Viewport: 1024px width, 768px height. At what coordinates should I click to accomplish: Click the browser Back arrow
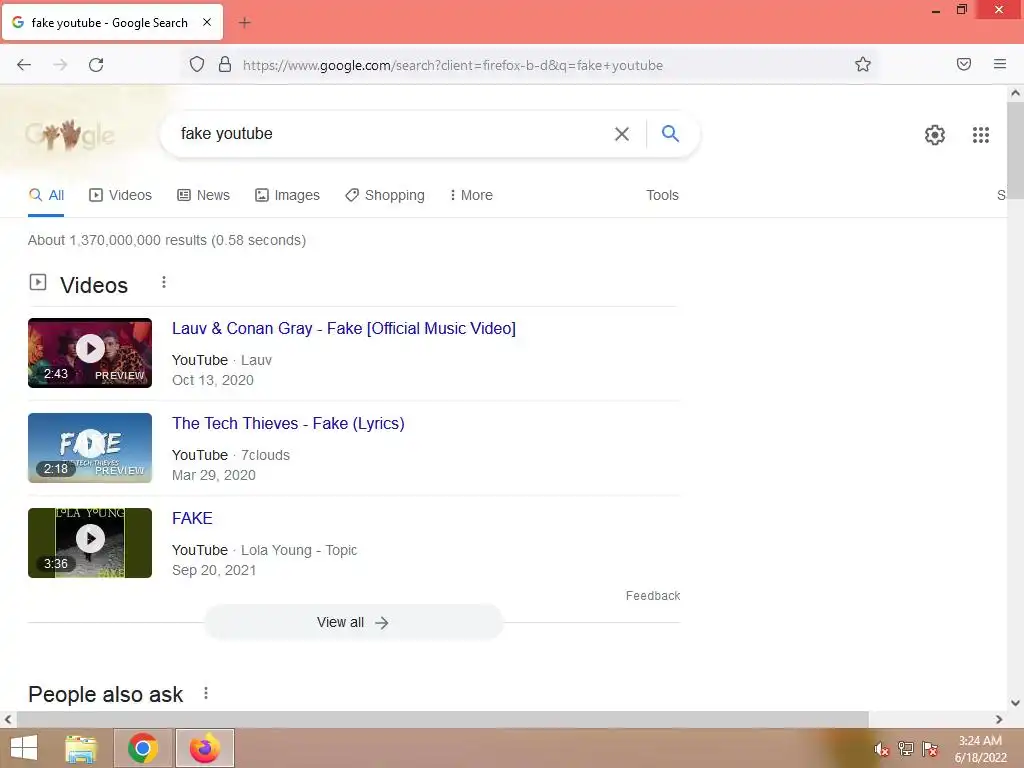click(24, 65)
